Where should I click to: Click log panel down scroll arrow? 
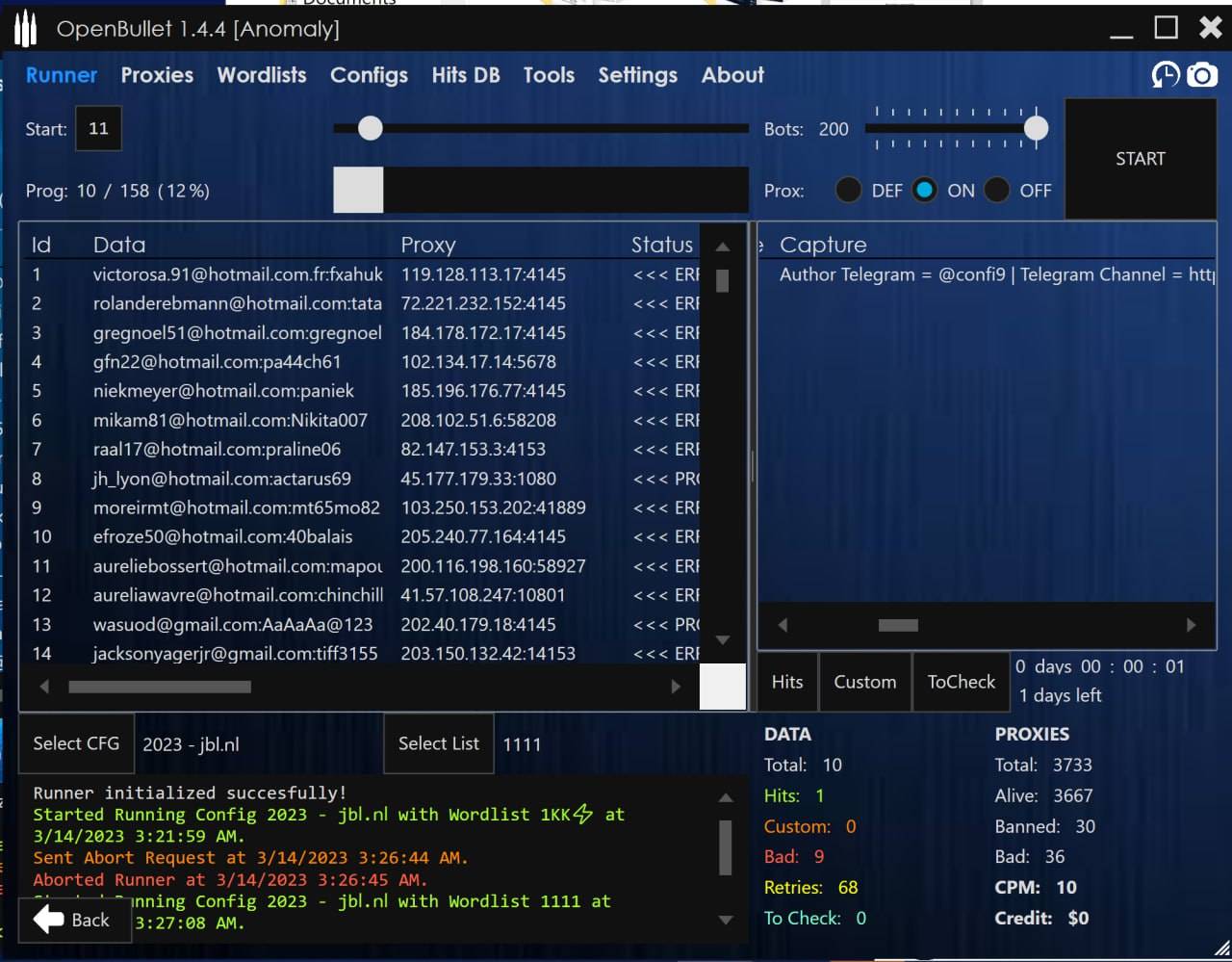click(726, 921)
